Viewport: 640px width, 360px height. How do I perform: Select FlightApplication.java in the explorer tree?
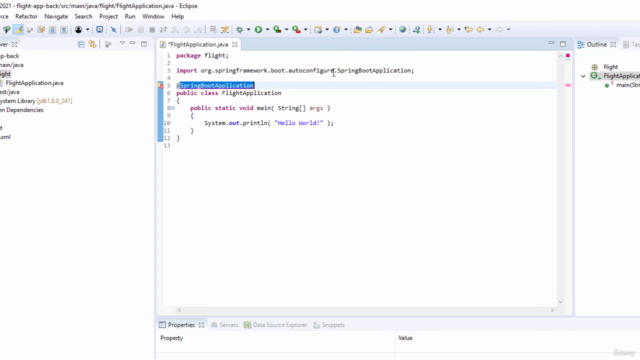[34, 83]
